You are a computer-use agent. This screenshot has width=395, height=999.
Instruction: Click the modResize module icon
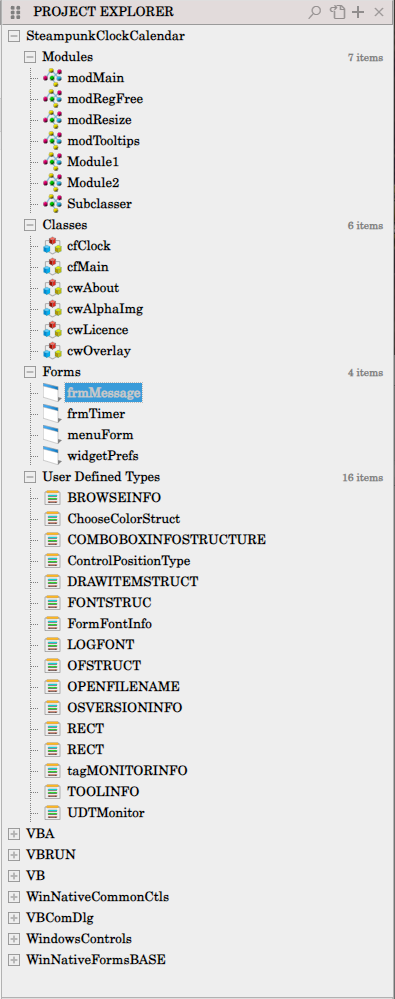[x=53, y=120]
